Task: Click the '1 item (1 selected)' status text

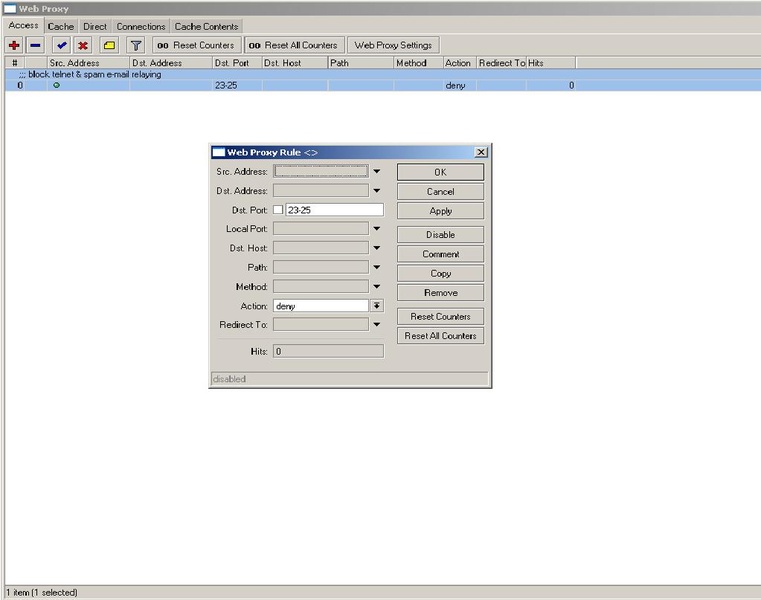Action: click(x=42, y=593)
